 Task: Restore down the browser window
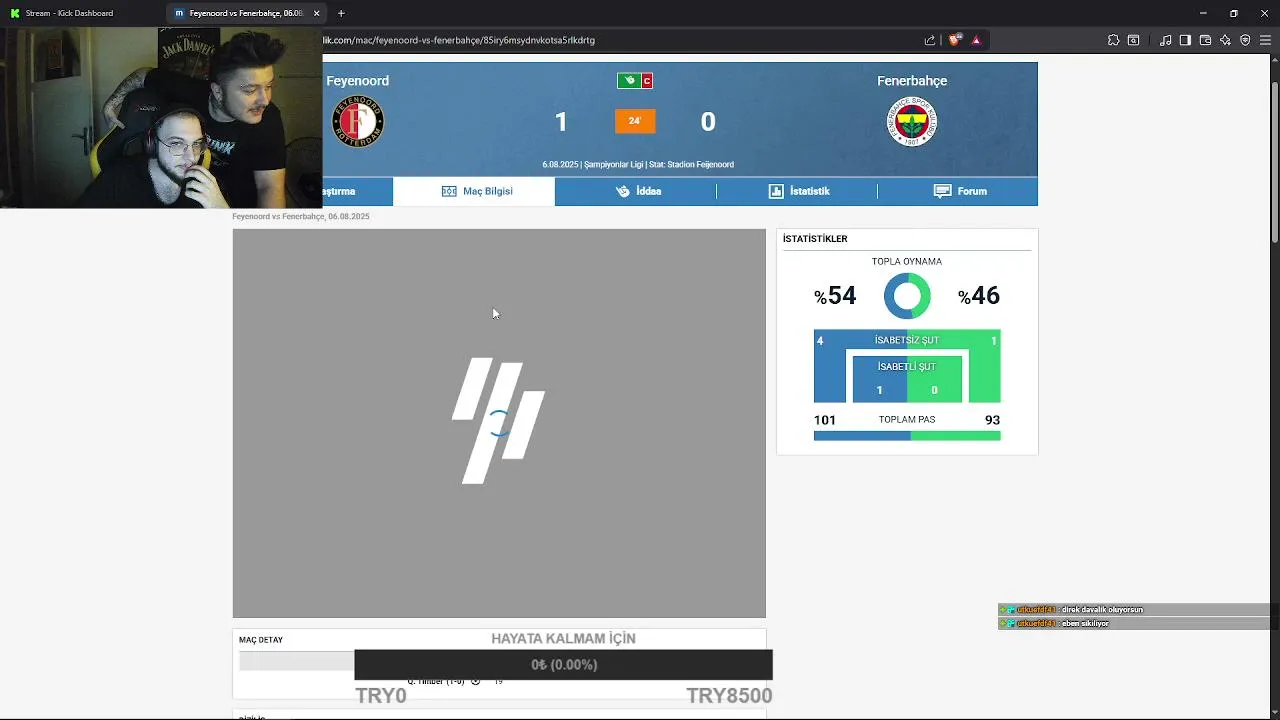(1234, 13)
